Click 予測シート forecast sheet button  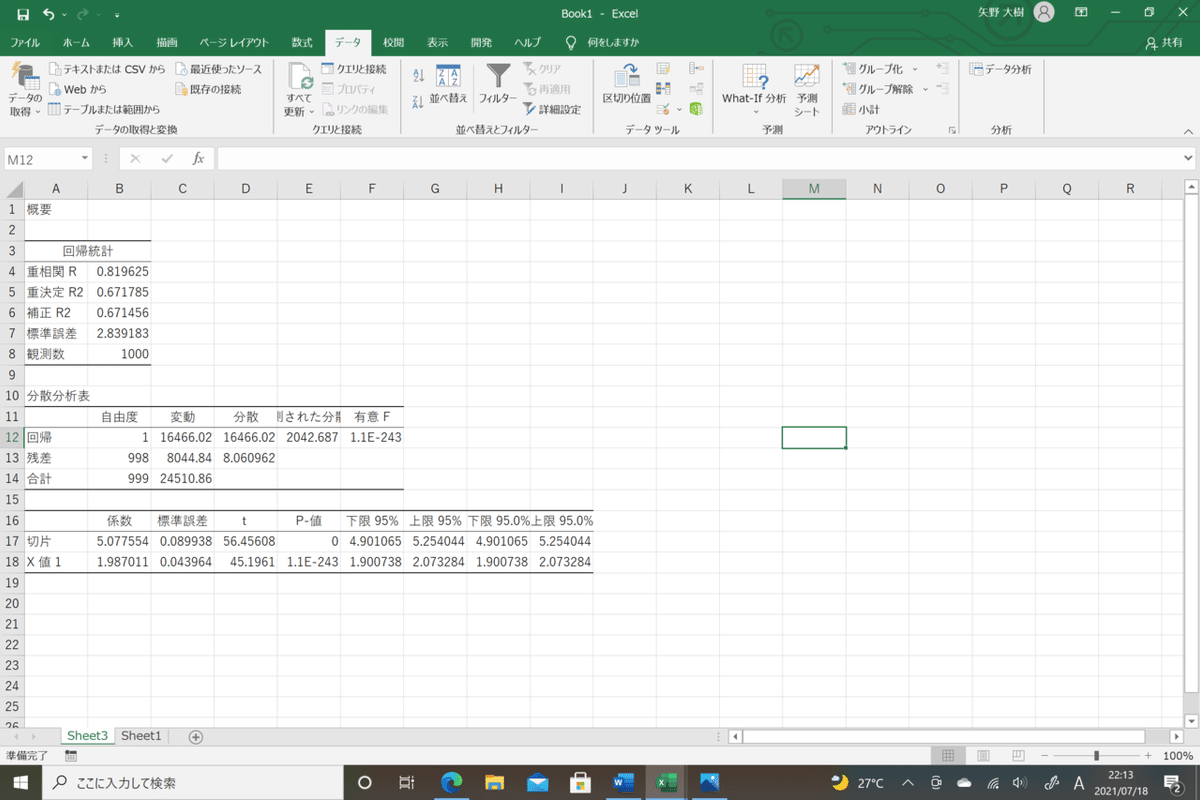(807, 90)
